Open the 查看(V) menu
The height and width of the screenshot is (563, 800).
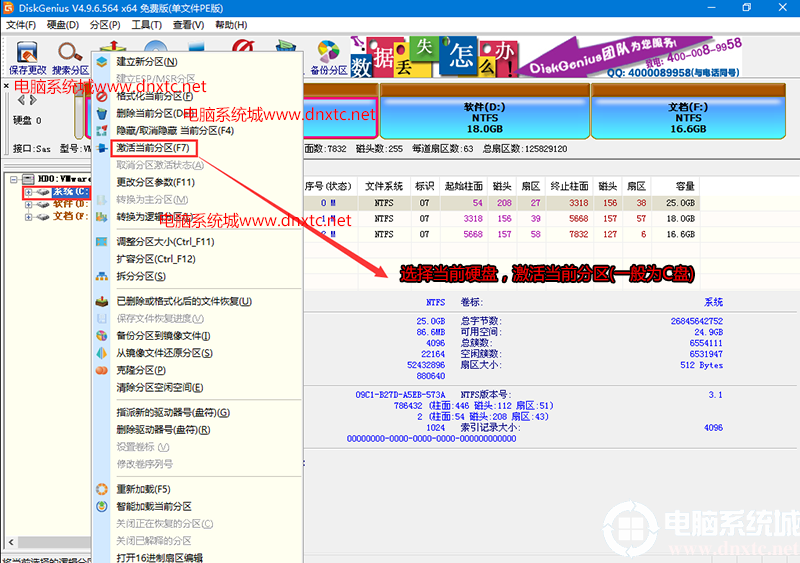tap(188, 25)
